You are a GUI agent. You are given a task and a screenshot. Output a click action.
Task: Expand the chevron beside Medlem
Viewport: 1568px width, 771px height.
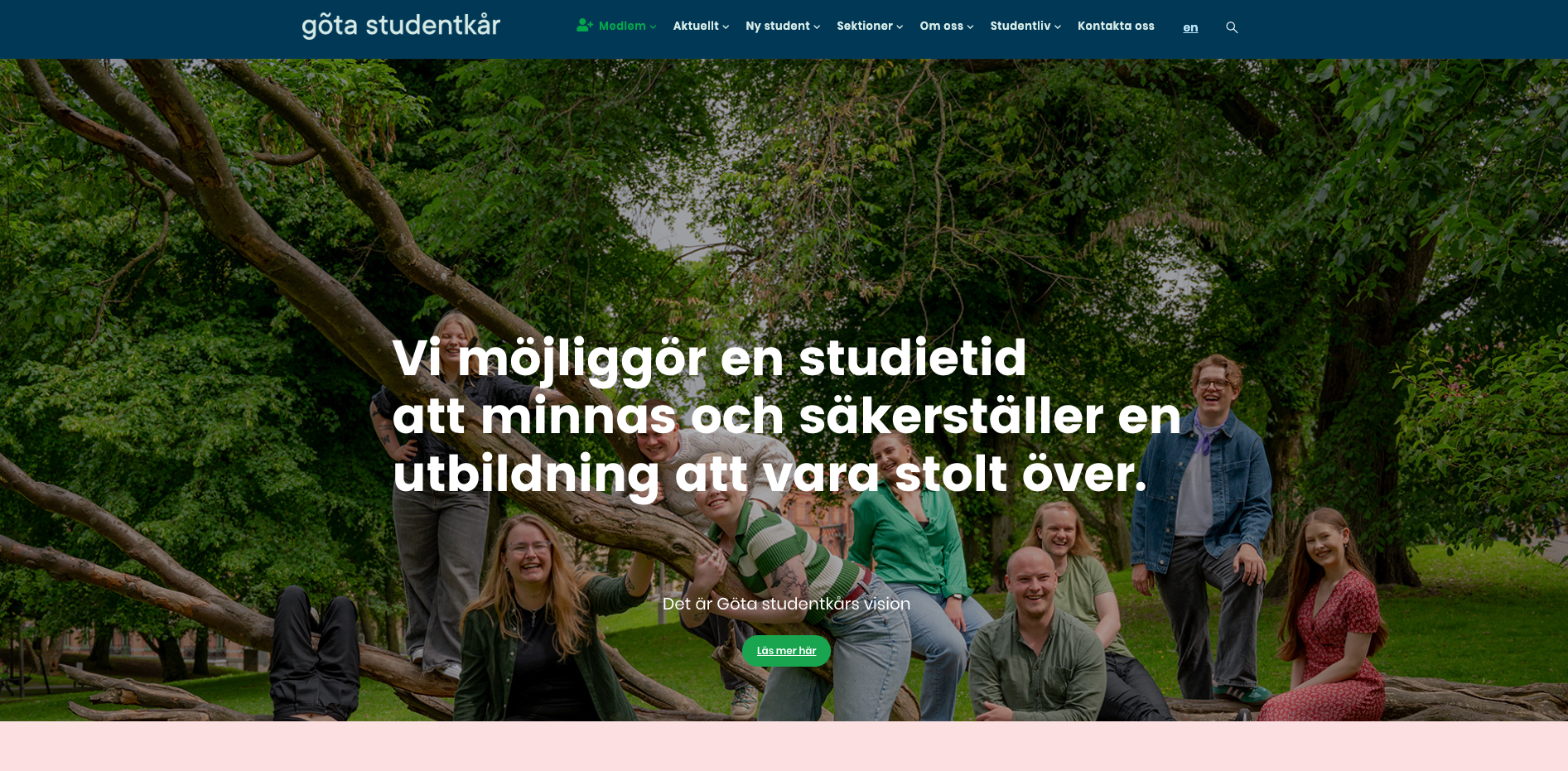[653, 27]
